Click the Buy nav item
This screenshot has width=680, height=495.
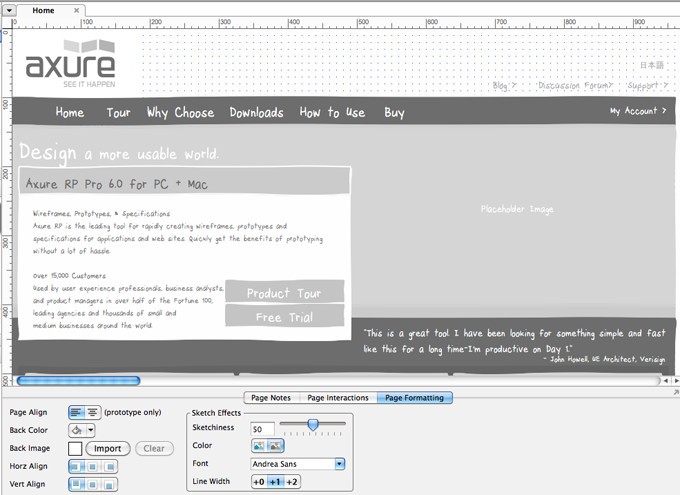394,113
